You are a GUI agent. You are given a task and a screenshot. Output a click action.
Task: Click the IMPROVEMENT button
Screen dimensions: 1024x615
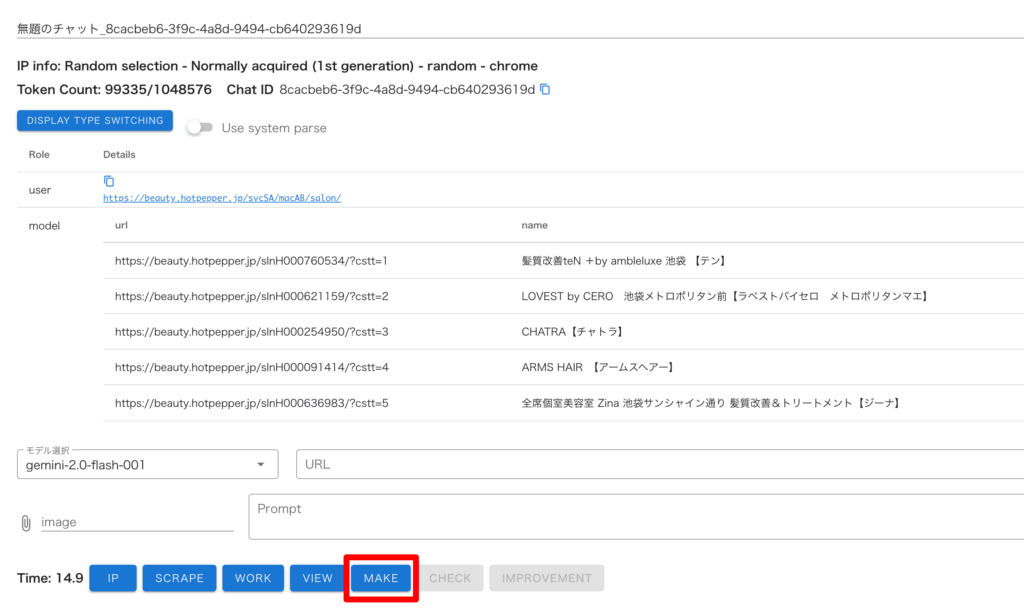(x=547, y=578)
